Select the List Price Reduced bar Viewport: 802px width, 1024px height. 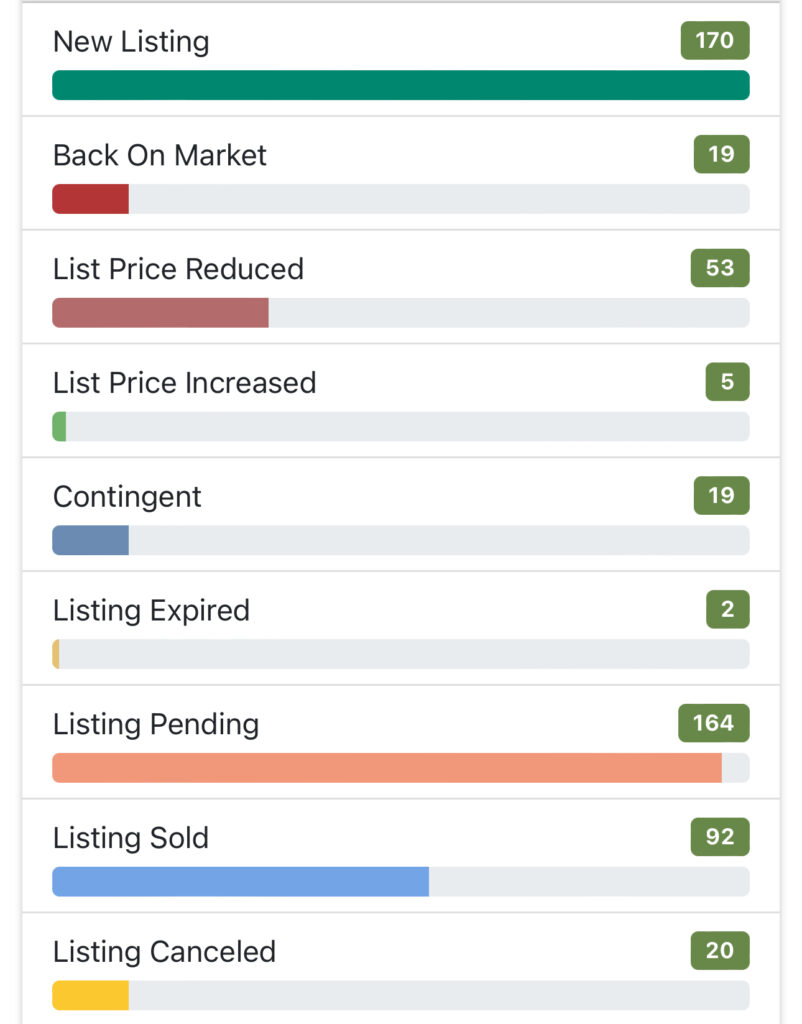(x=161, y=312)
